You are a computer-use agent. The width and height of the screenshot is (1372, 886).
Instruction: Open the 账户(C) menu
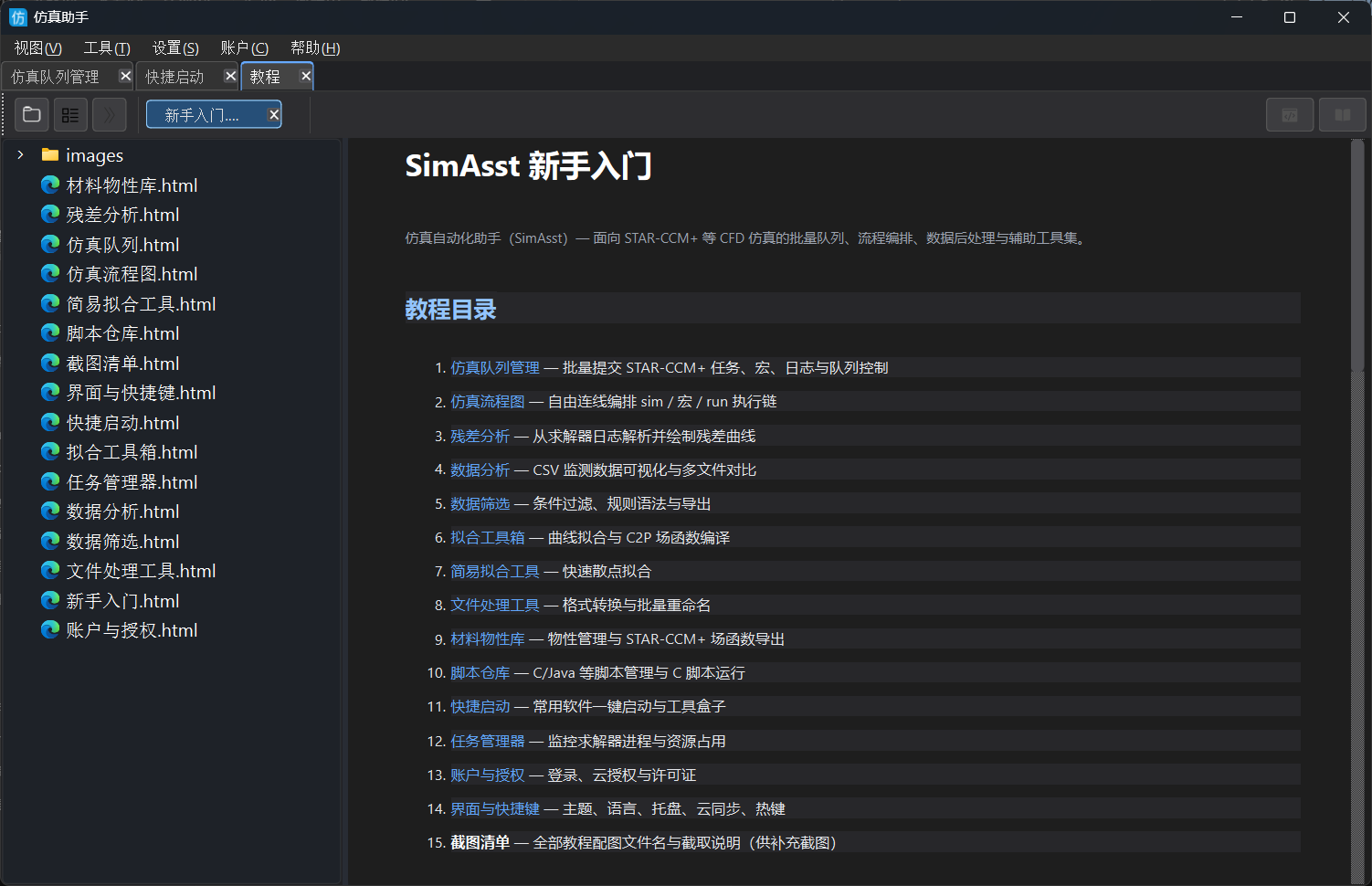245,47
